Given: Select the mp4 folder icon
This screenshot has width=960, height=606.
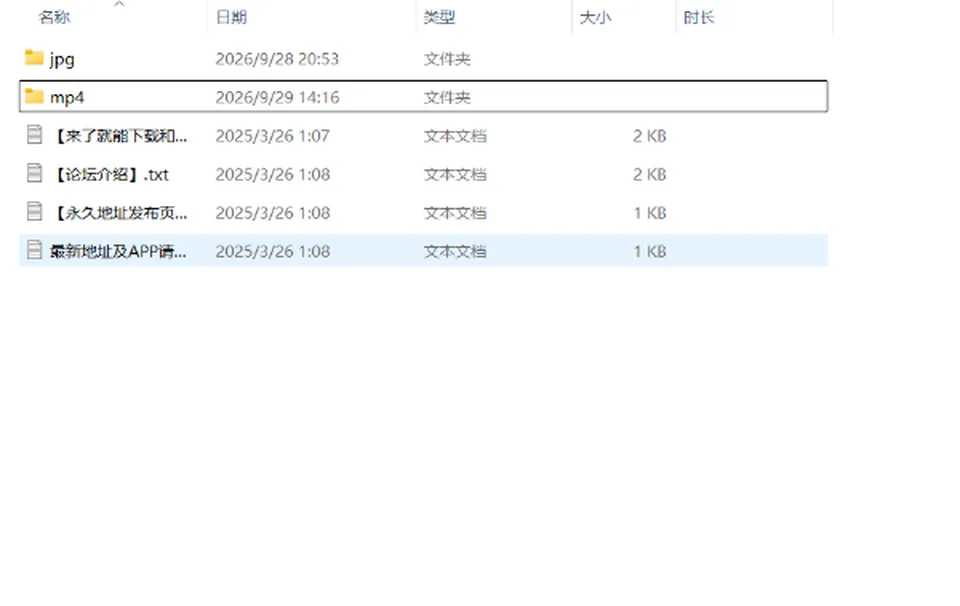Looking at the screenshot, I should click(x=34, y=97).
